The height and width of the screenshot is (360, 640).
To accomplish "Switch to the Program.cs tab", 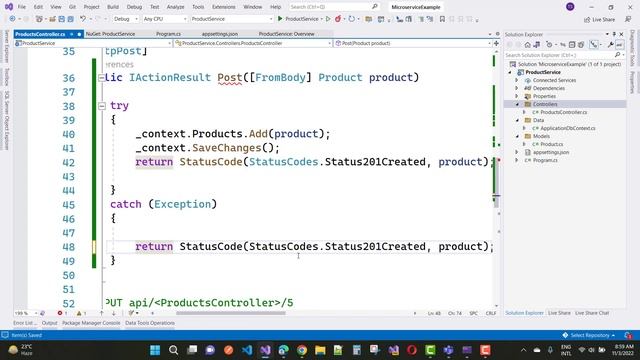I will [x=168, y=34].
